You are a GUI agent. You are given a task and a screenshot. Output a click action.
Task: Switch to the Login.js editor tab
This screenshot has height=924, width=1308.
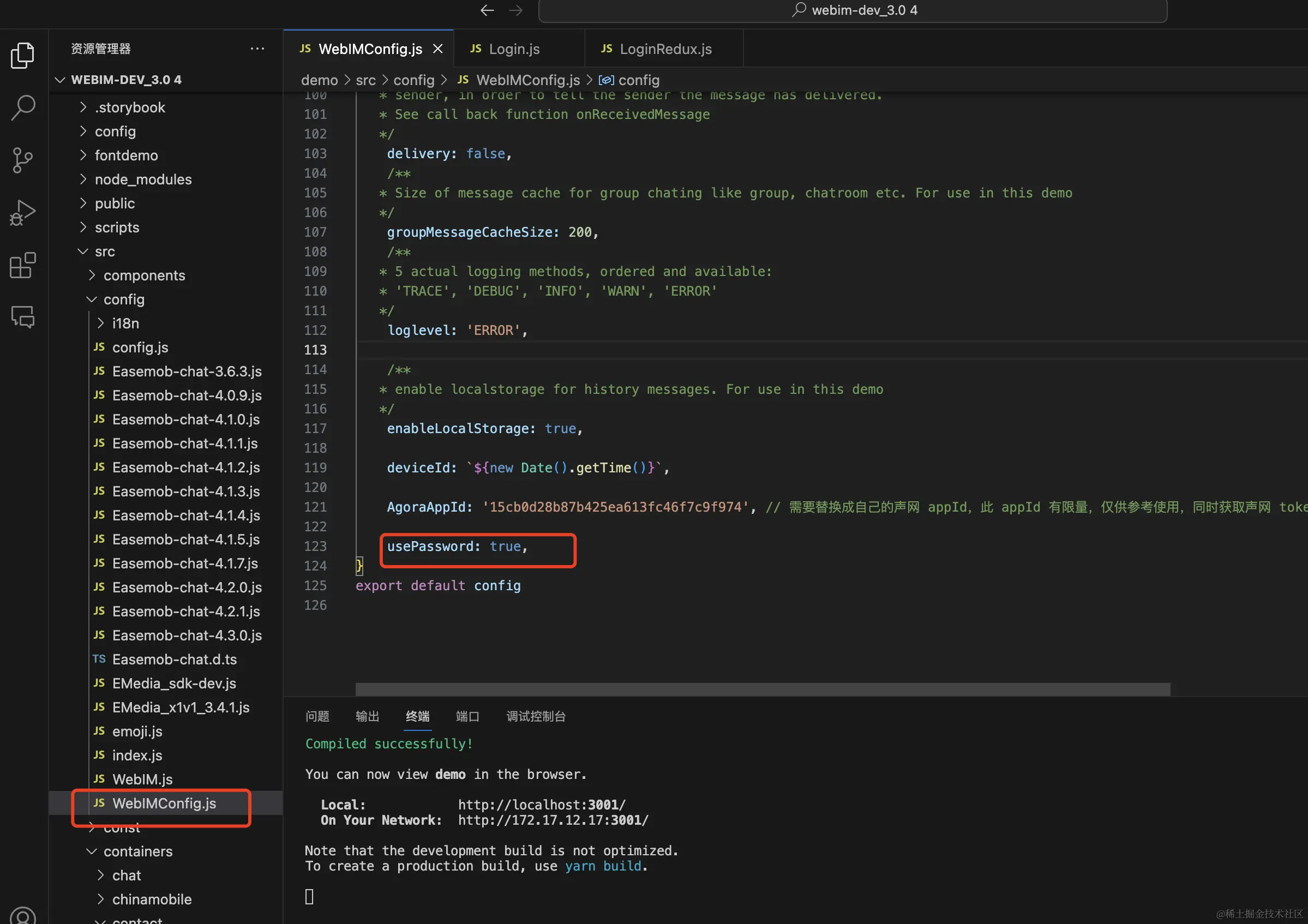pos(514,49)
